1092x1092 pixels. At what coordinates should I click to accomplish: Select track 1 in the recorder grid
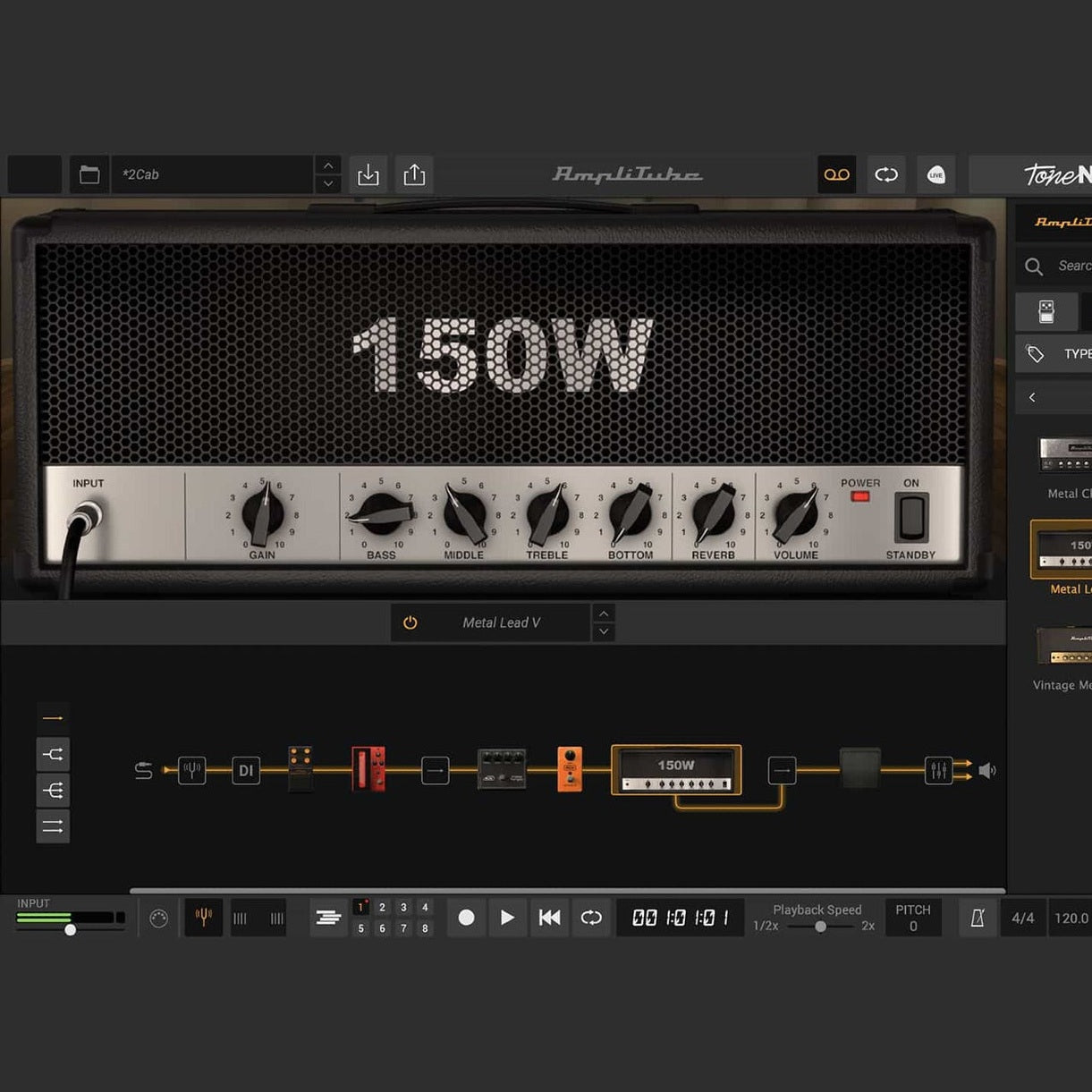(x=361, y=908)
